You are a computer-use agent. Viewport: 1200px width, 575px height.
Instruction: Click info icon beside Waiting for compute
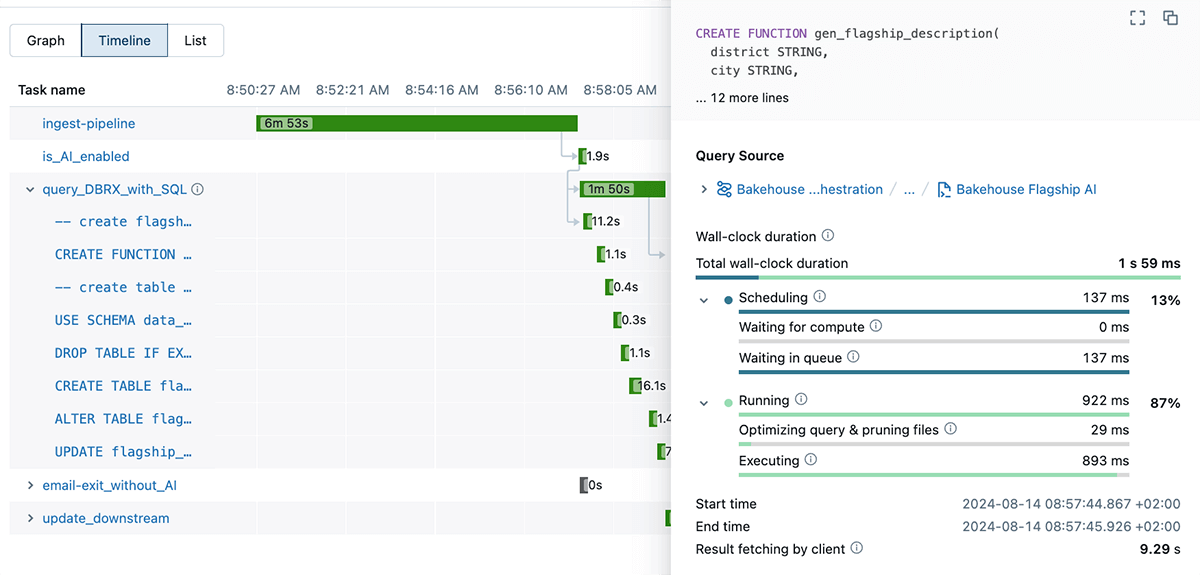click(x=876, y=327)
